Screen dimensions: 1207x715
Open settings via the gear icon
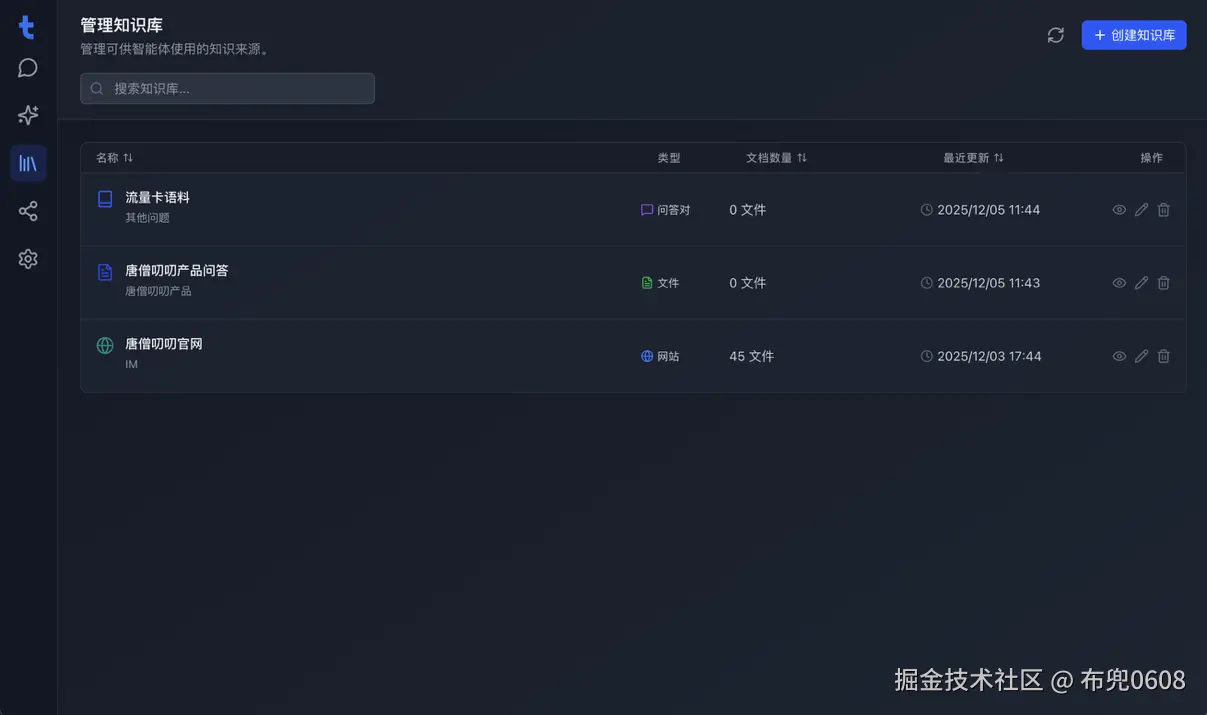point(27,258)
